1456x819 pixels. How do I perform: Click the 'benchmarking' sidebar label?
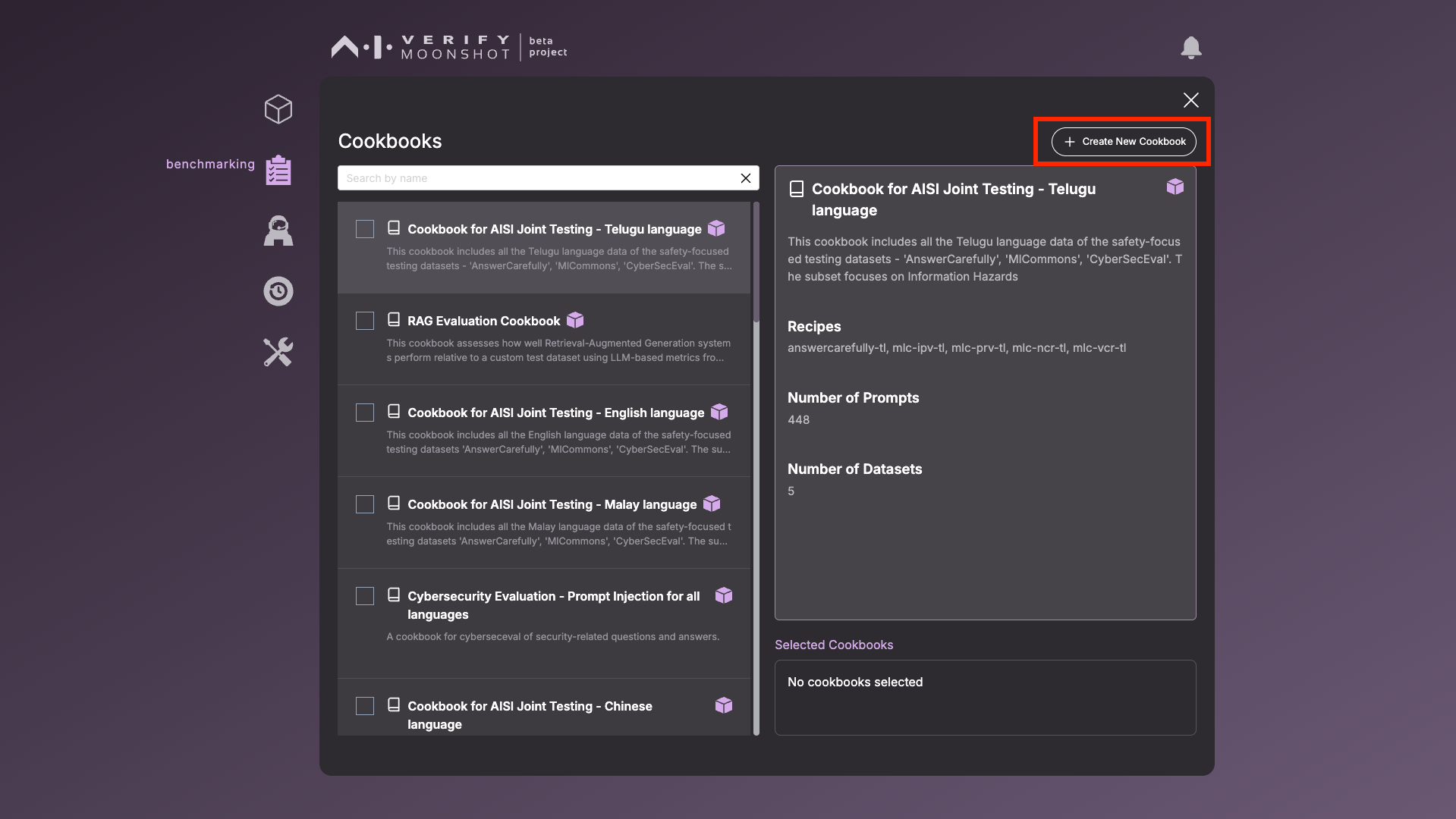(x=210, y=164)
